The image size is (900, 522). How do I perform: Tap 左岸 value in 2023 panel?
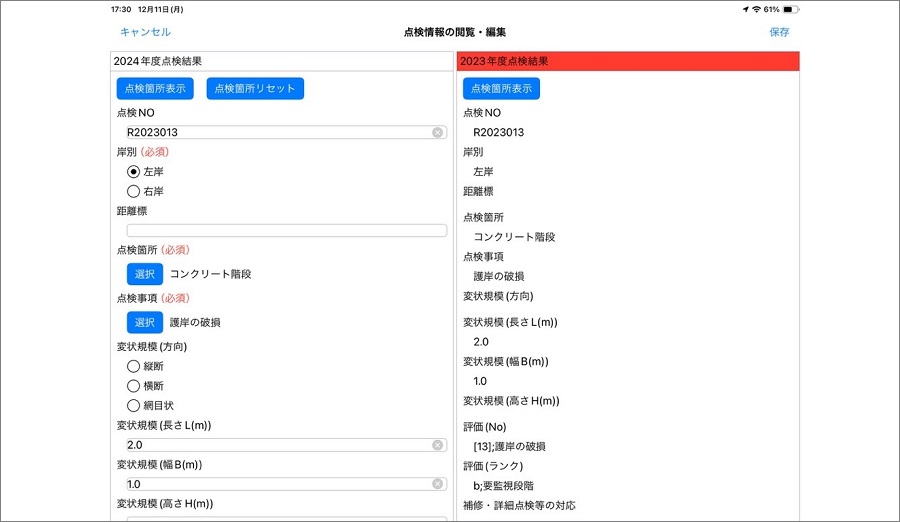pyautogui.click(x=483, y=172)
